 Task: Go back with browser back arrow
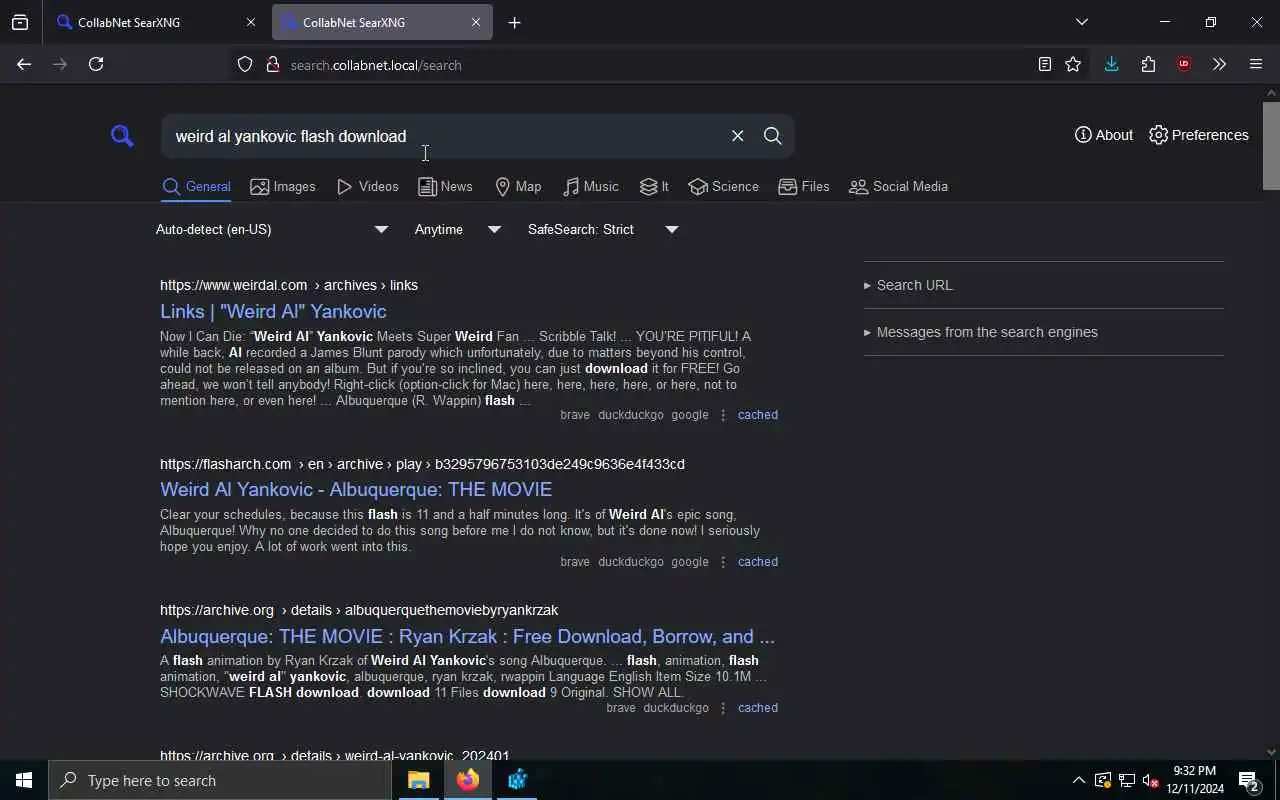point(24,64)
